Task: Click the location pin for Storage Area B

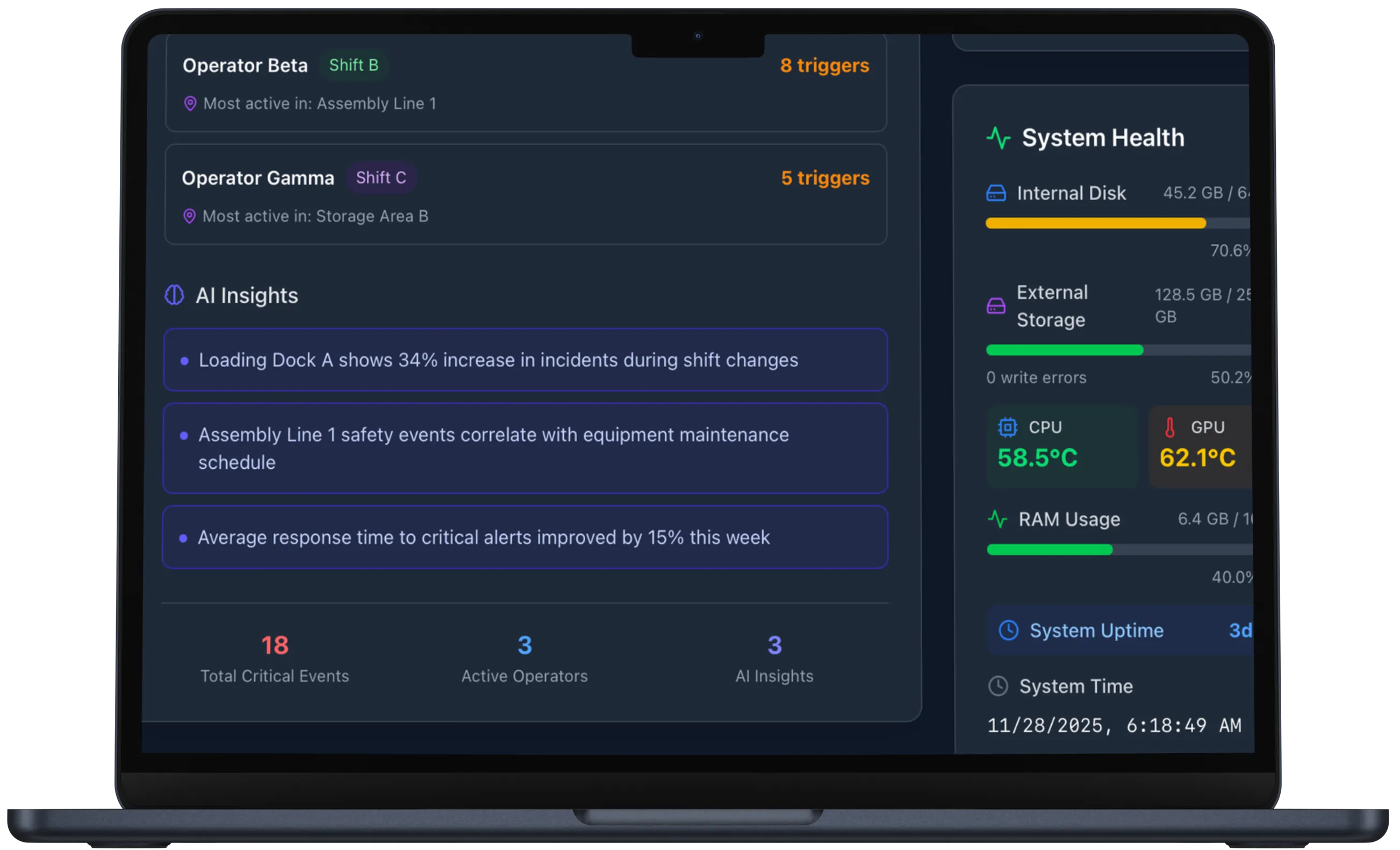Action: (190, 216)
